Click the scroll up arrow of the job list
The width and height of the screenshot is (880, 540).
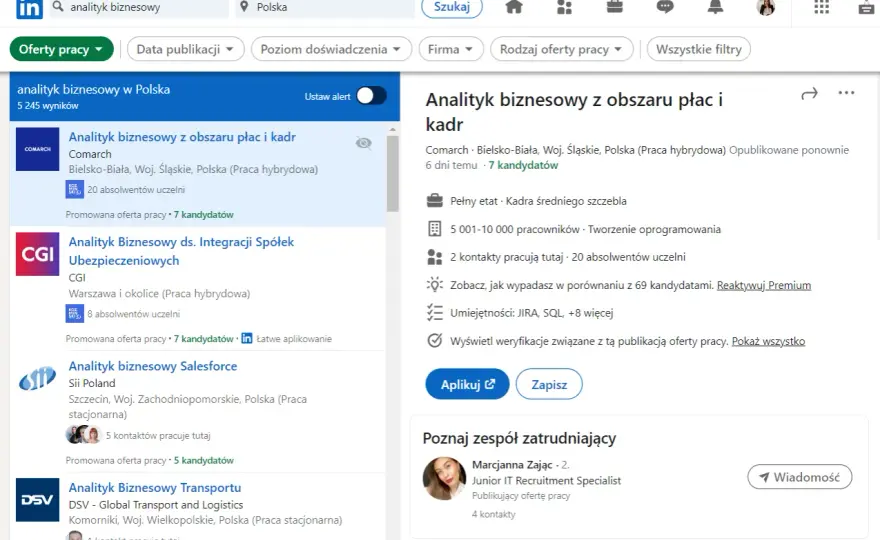(x=392, y=130)
